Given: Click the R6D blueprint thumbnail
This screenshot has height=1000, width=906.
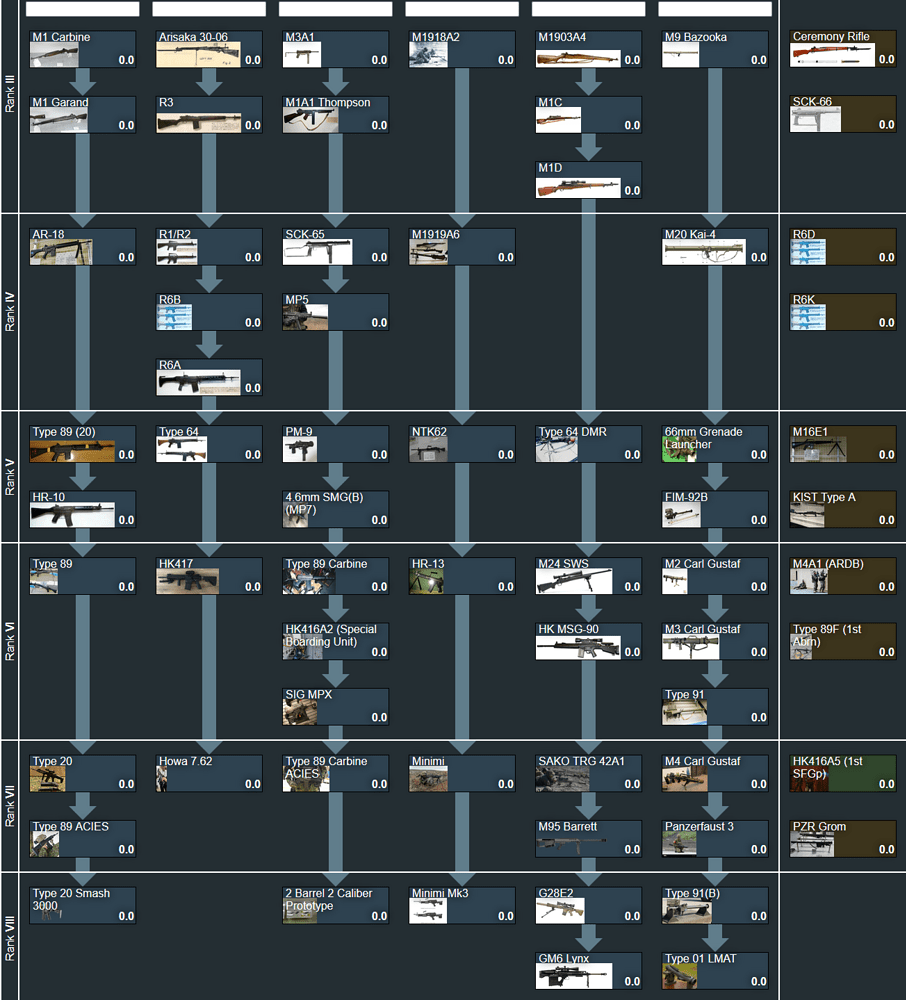Looking at the screenshot, I should tap(808, 253).
